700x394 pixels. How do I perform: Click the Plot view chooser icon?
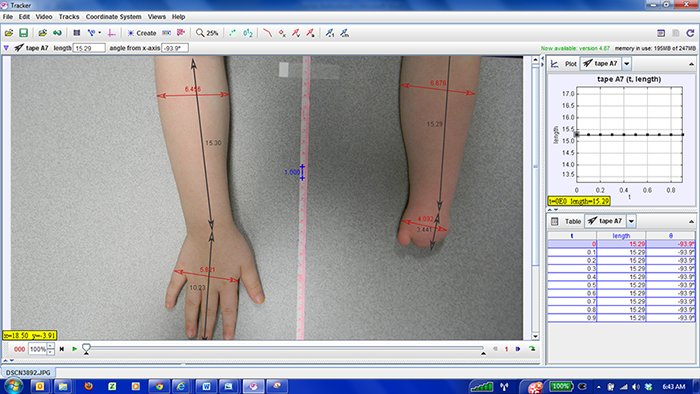(x=554, y=64)
